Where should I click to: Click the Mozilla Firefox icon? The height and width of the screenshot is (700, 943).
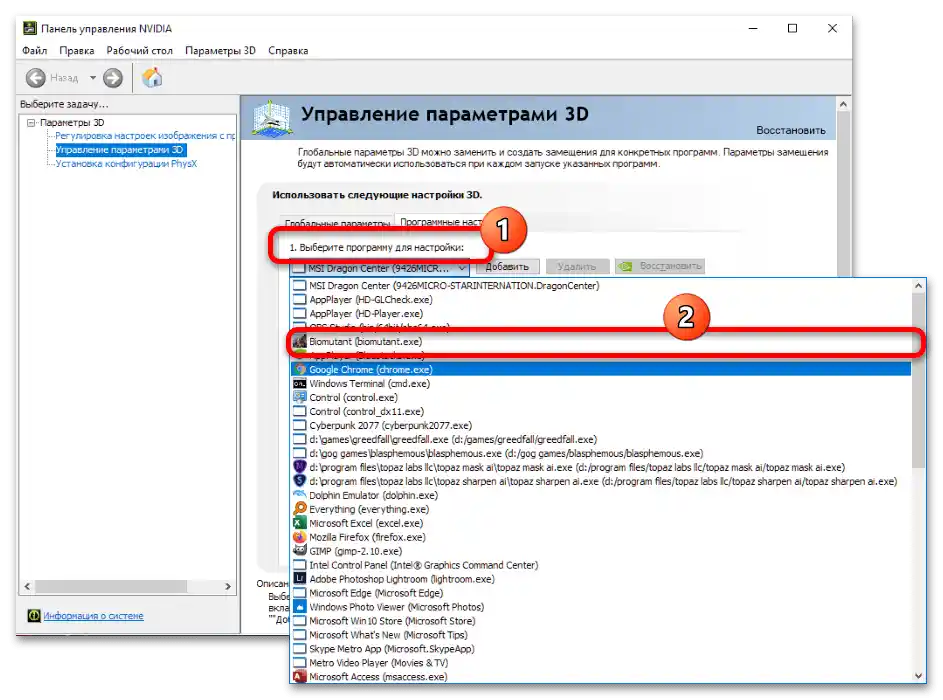click(299, 536)
